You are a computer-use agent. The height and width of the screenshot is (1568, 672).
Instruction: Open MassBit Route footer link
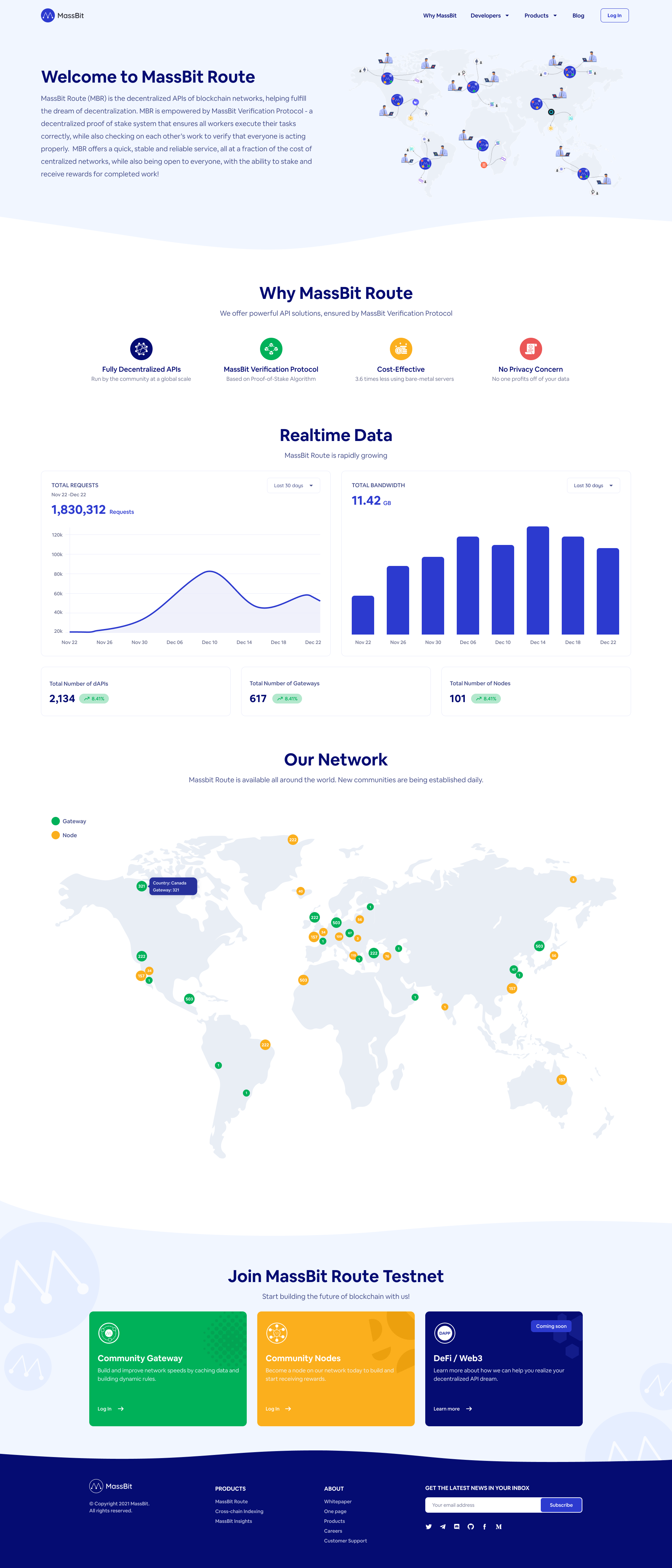[x=231, y=1501]
